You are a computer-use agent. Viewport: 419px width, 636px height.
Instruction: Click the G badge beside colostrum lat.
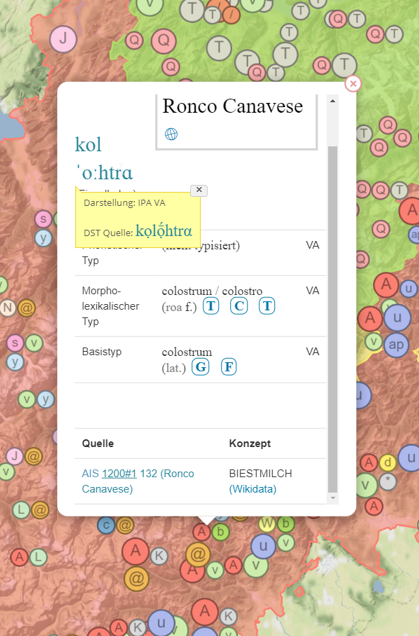pos(200,367)
